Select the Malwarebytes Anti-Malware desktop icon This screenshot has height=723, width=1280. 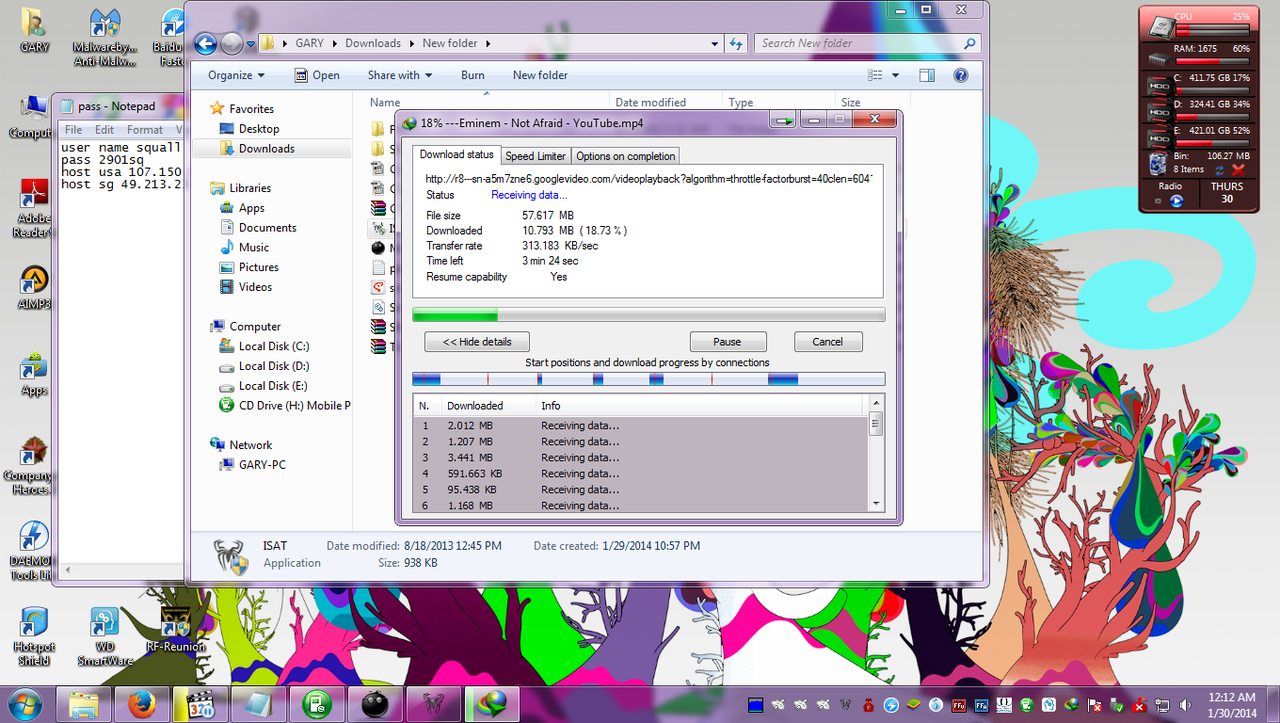point(104,37)
